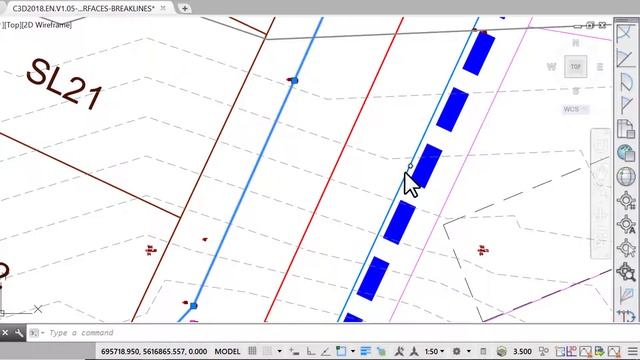
Task: Open the [2D Wireframe] visual style menu
Action: tap(46, 25)
